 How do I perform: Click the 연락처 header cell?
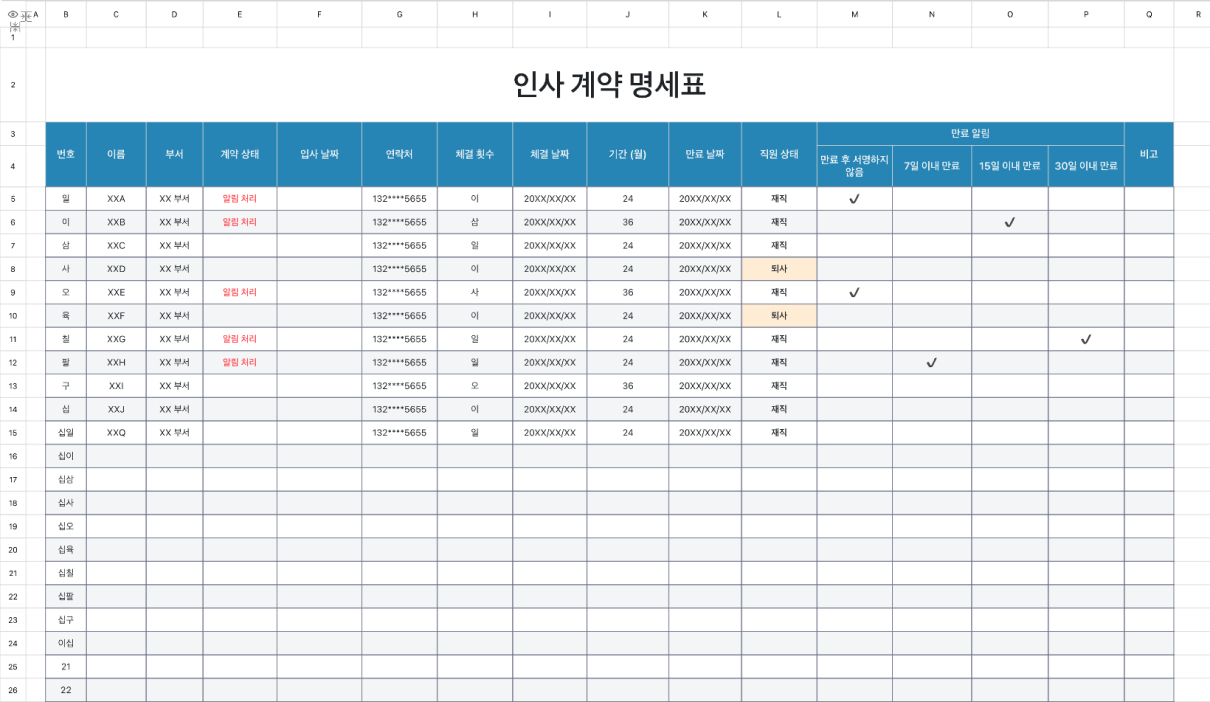point(400,155)
